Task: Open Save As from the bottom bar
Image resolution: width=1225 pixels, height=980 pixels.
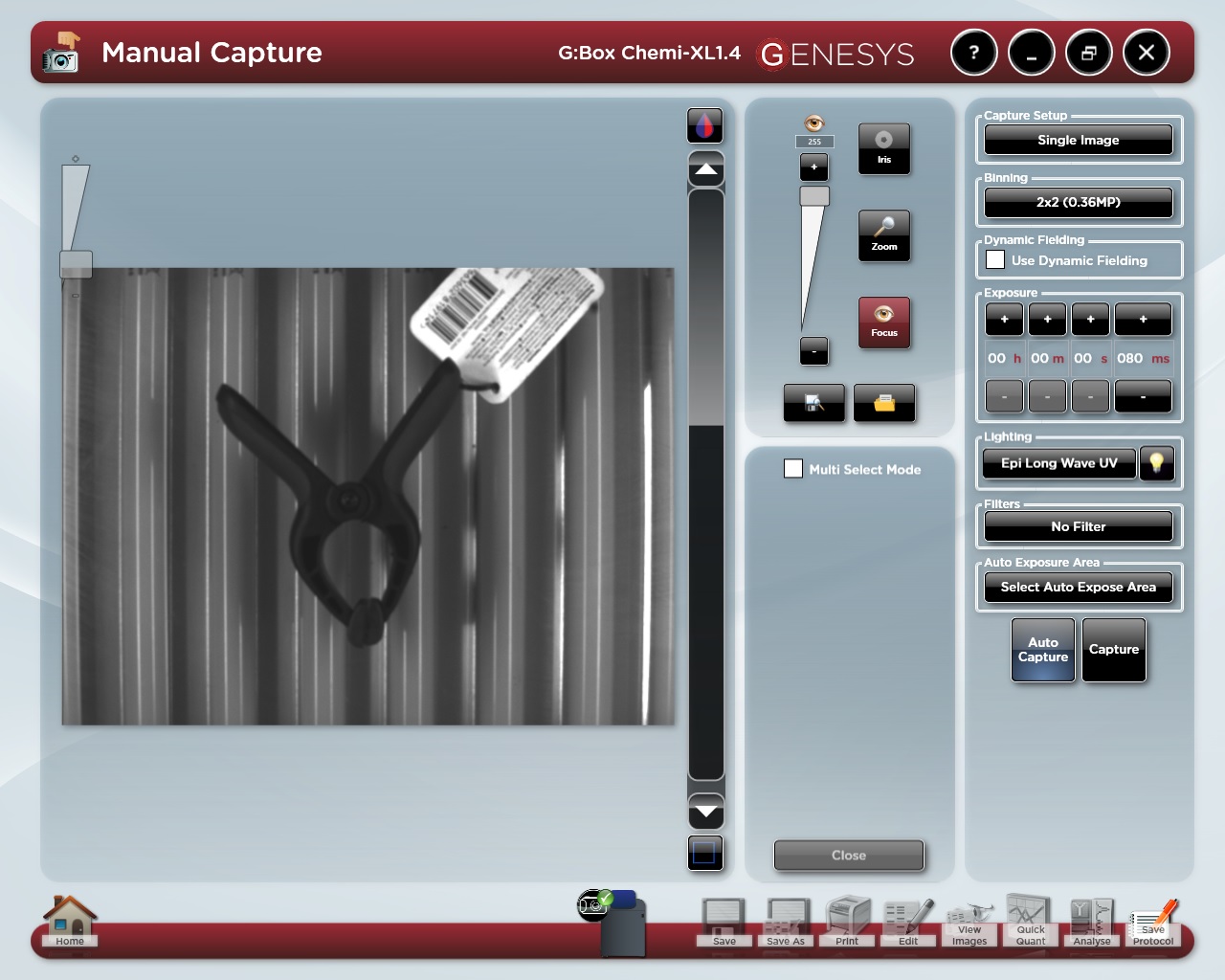Action: coord(786,923)
